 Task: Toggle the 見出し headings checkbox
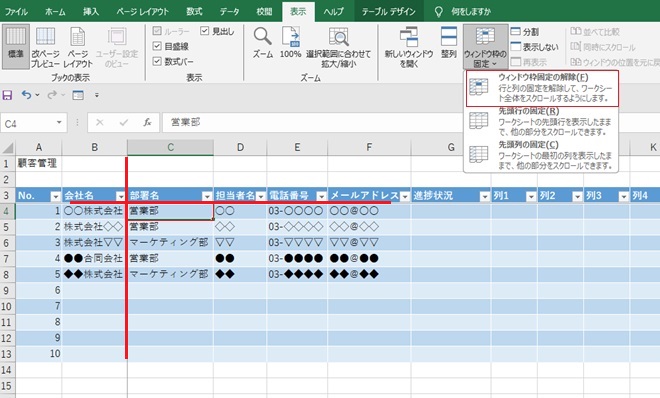pos(205,31)
